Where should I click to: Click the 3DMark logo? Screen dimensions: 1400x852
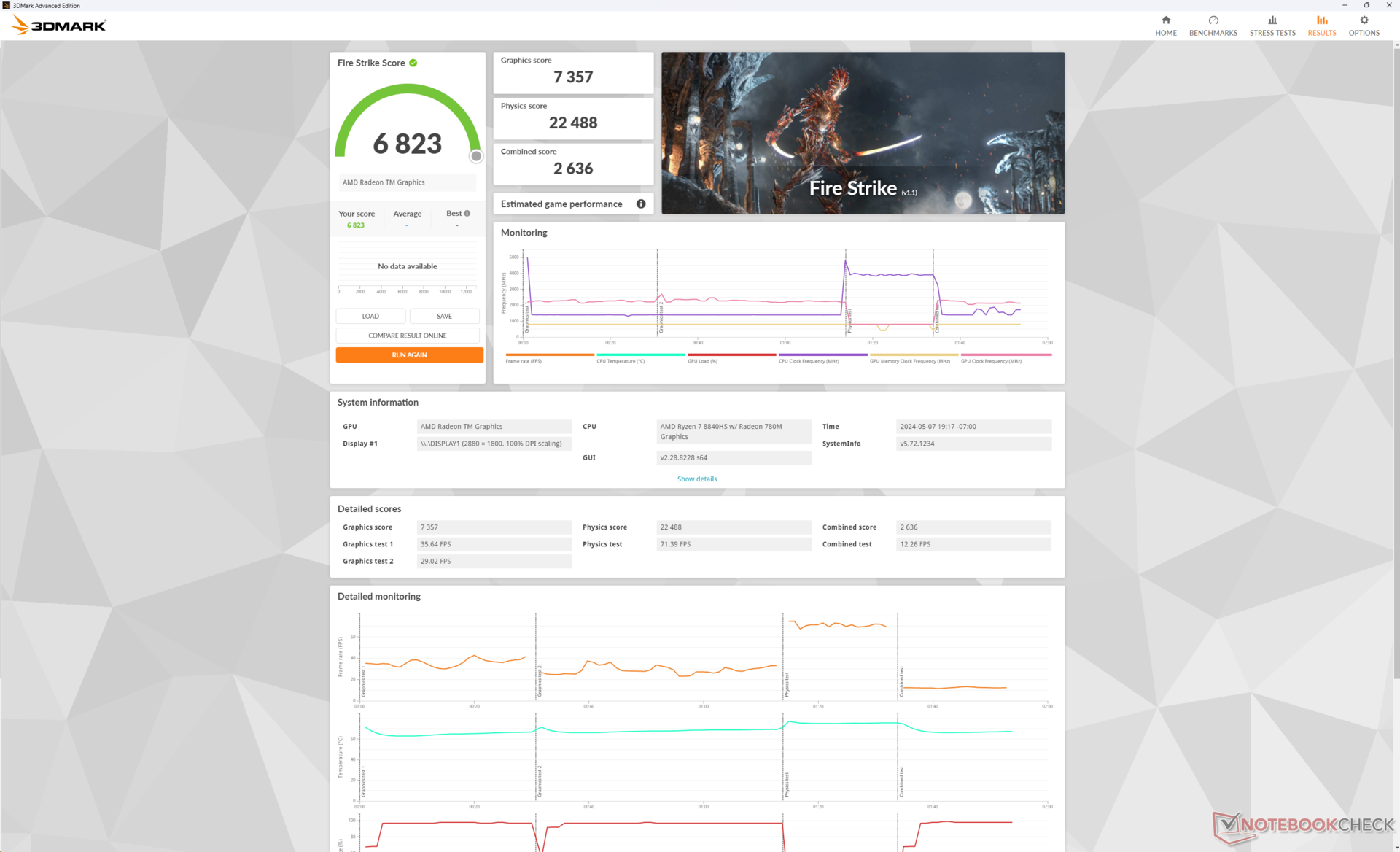[59, 26]
